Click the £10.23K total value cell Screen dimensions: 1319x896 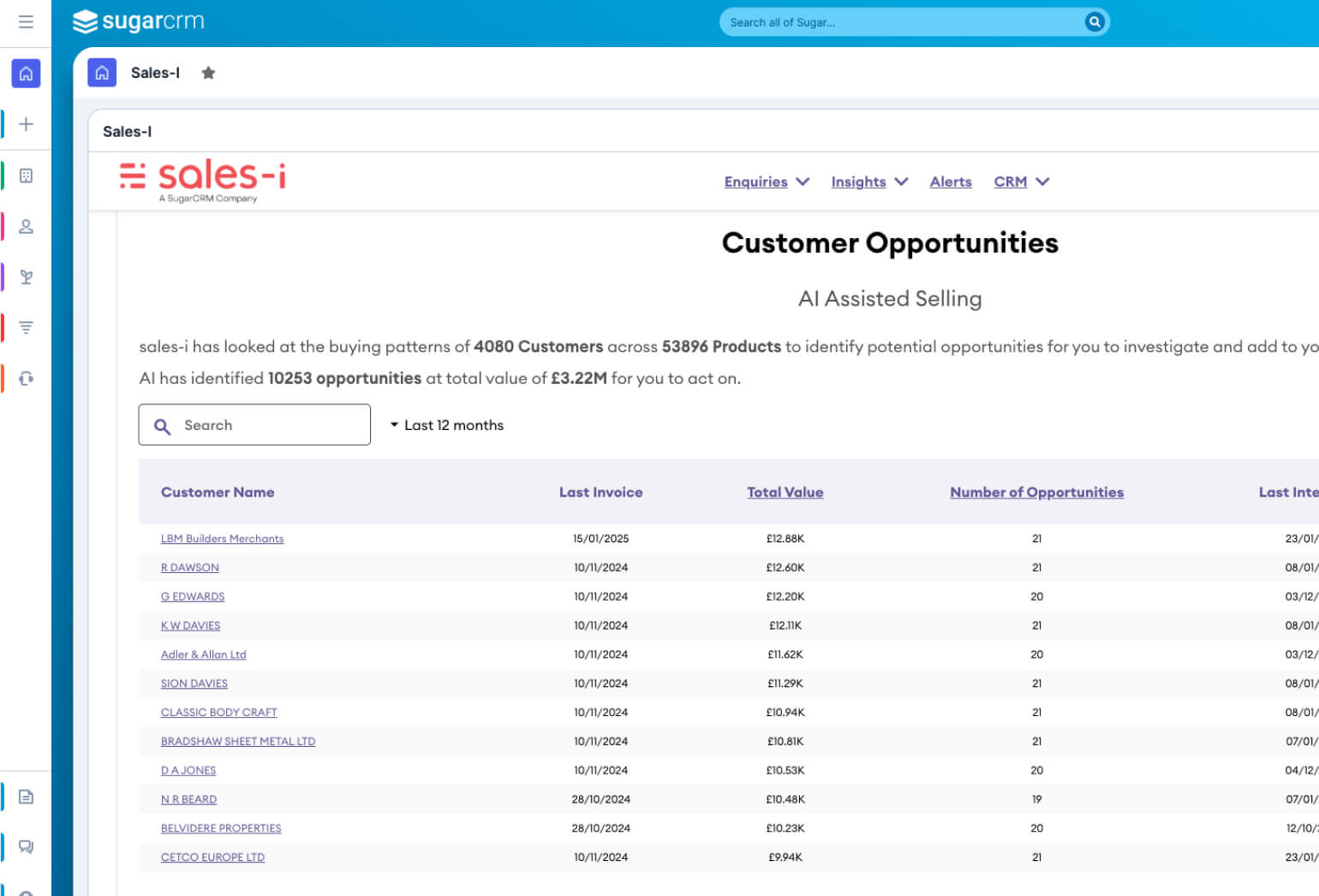[x=785, y=828]
